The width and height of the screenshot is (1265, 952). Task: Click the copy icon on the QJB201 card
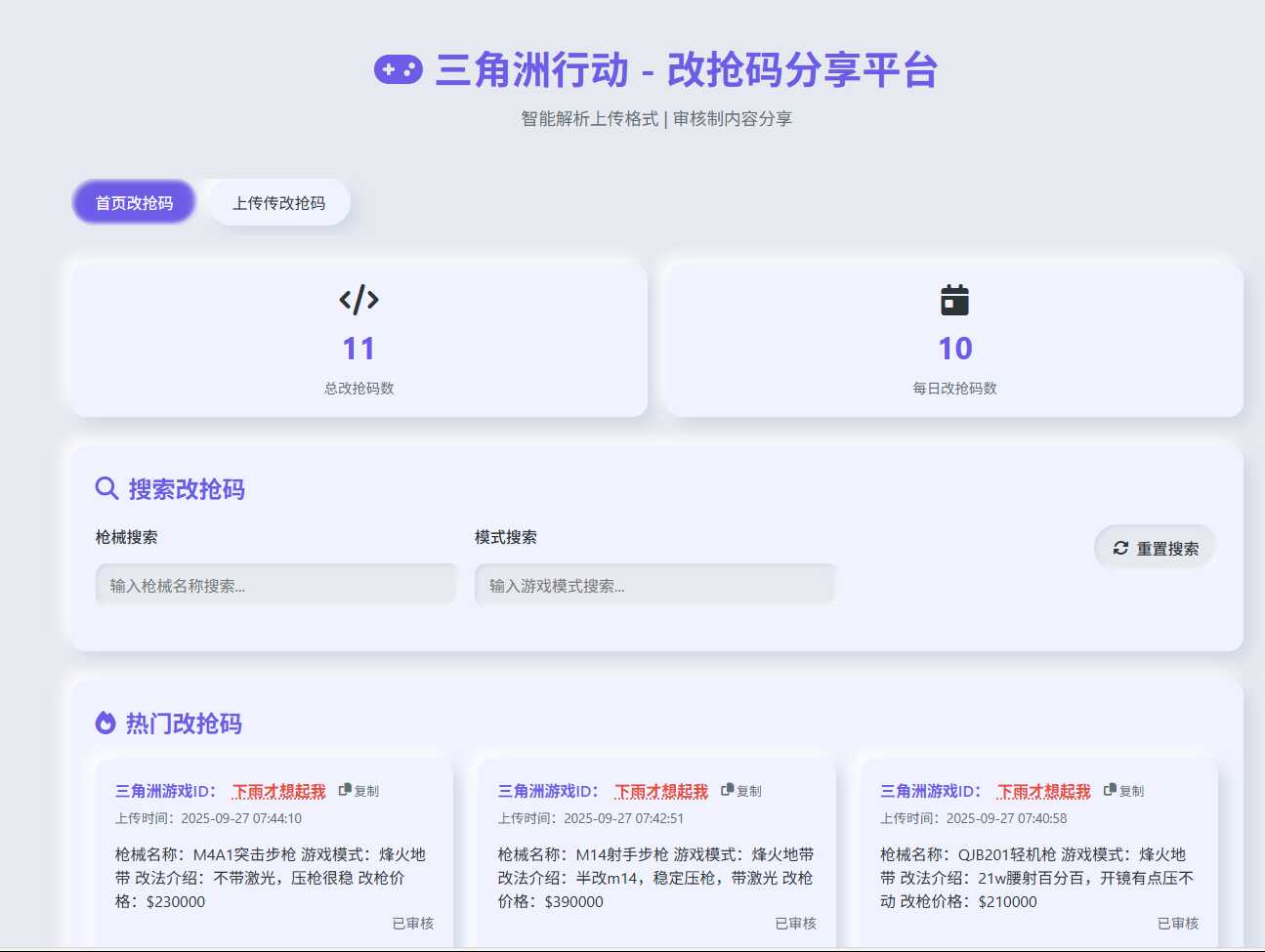(x=1109, y=790)
